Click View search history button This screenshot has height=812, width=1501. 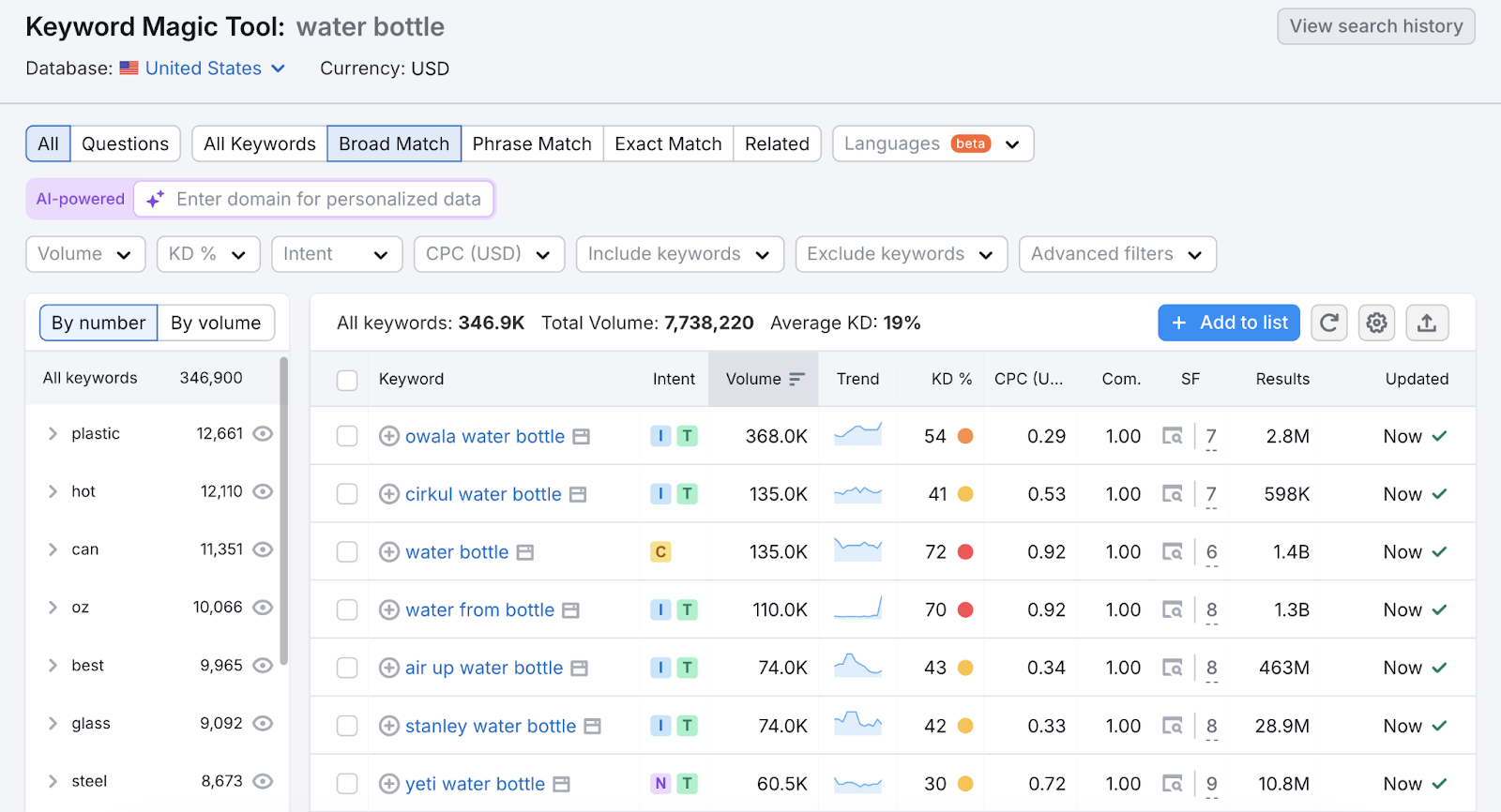click(1376, 26)
